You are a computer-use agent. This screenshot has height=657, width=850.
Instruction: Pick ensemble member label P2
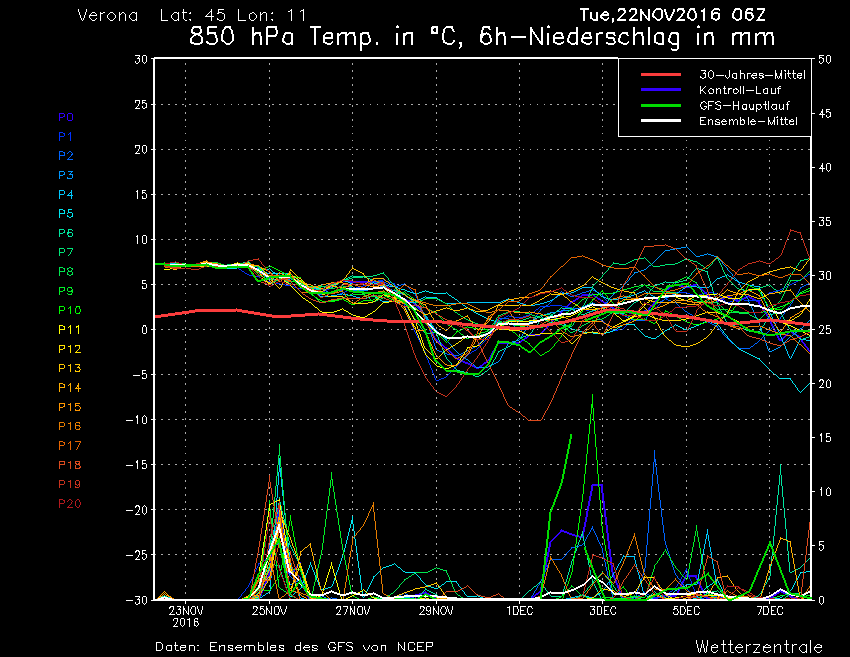click(66, 156)
